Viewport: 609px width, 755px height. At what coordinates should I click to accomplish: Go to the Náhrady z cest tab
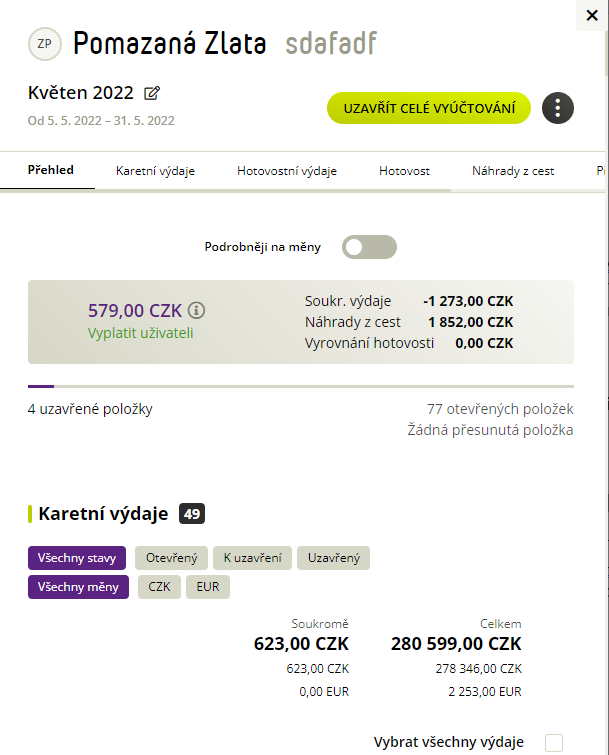point(513,171)
